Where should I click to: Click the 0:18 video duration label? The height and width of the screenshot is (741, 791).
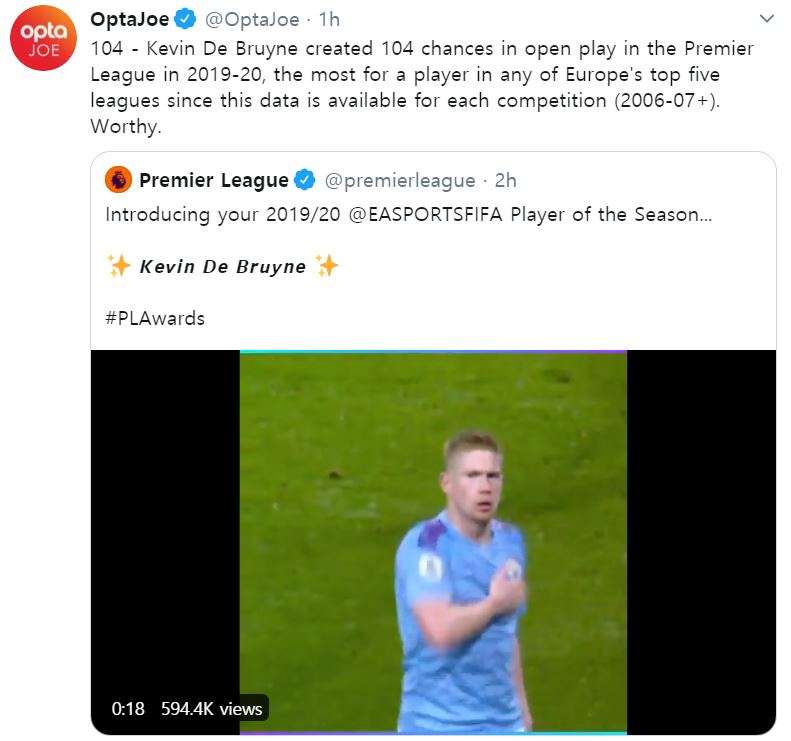pyautogui.click(x=128, y=709)
